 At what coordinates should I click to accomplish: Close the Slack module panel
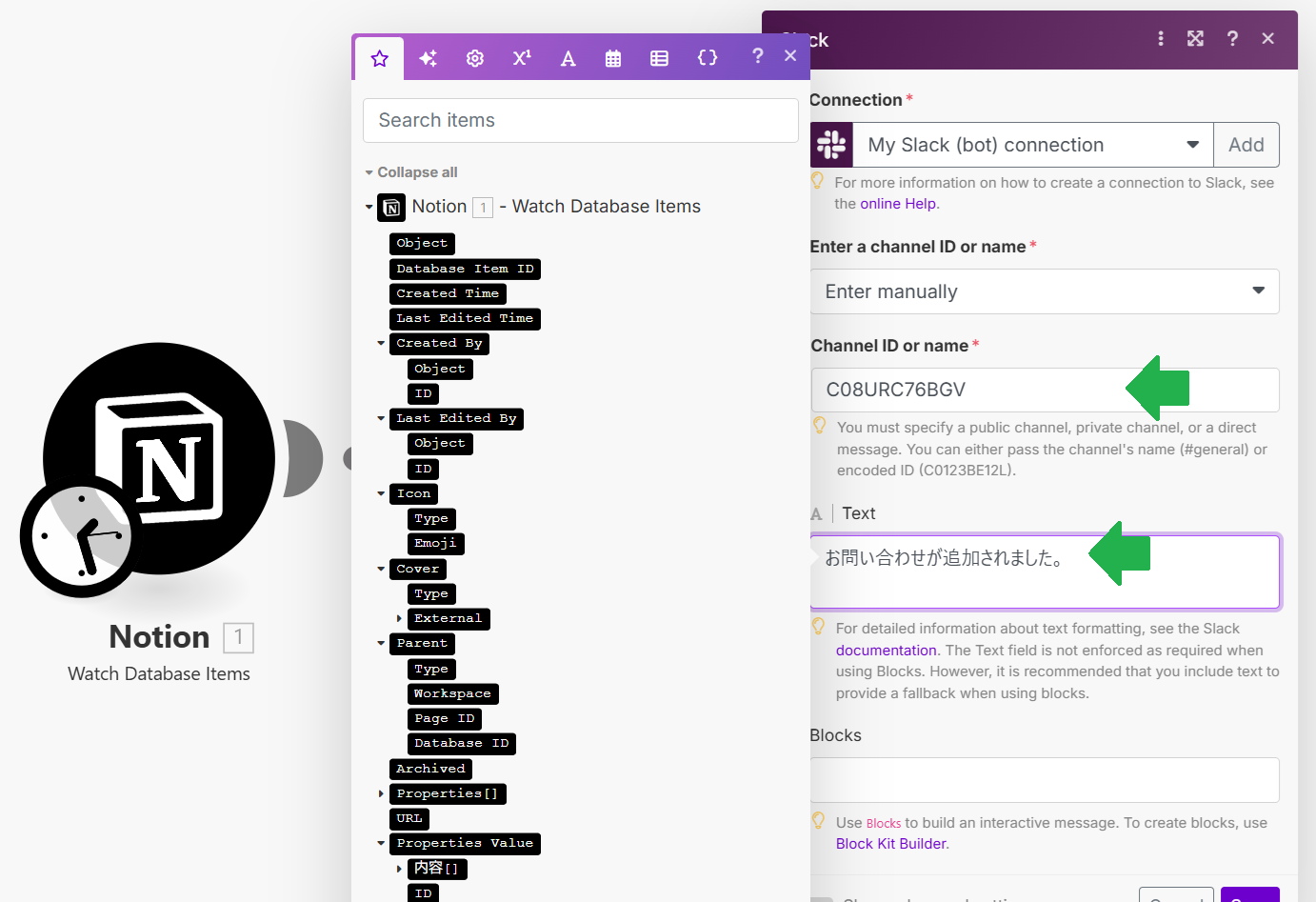[1267, 38]
